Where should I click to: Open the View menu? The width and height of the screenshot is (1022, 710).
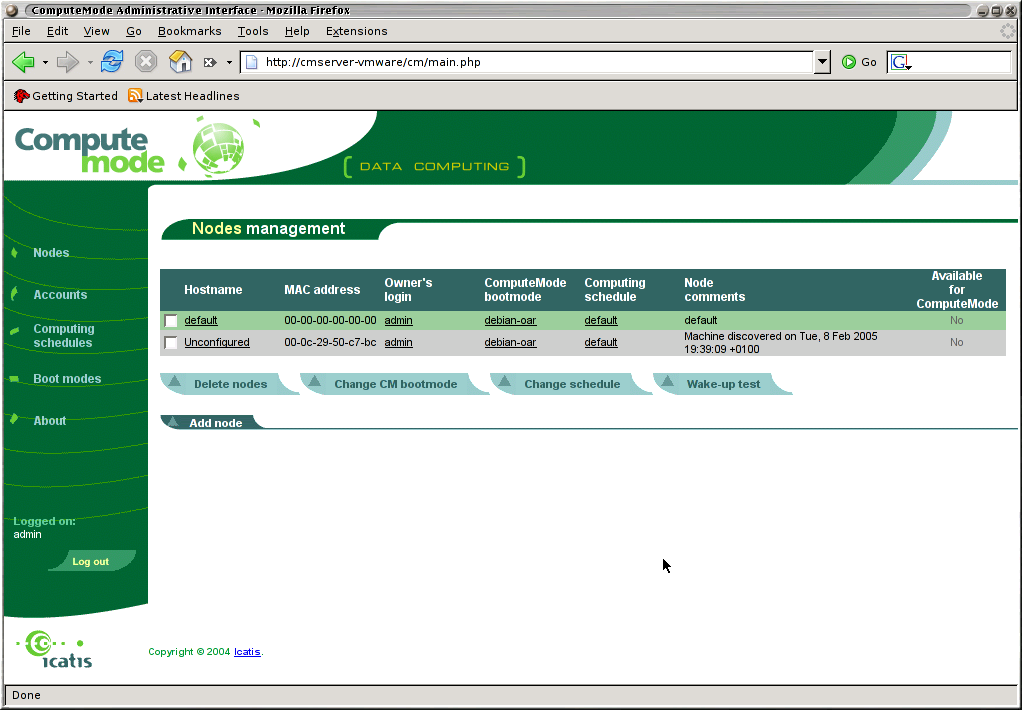tap(96, 31)
